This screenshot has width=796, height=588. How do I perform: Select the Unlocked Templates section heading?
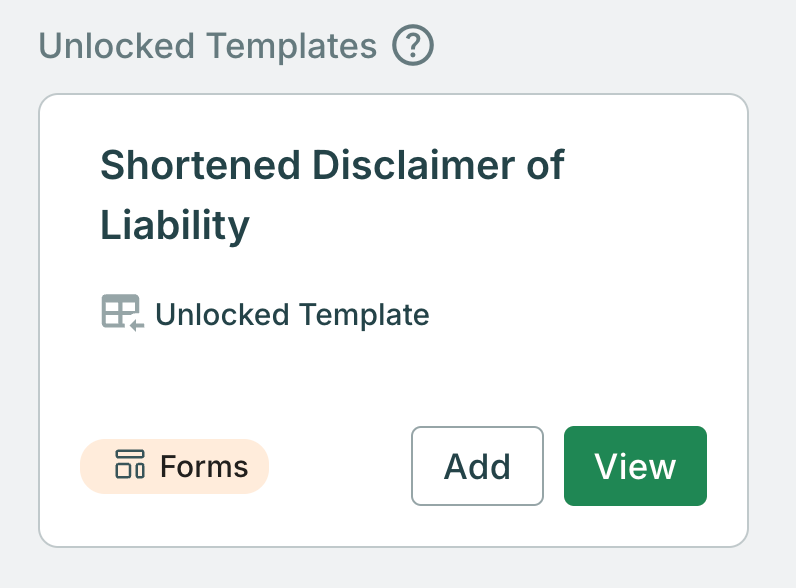(x=208, y=46)
